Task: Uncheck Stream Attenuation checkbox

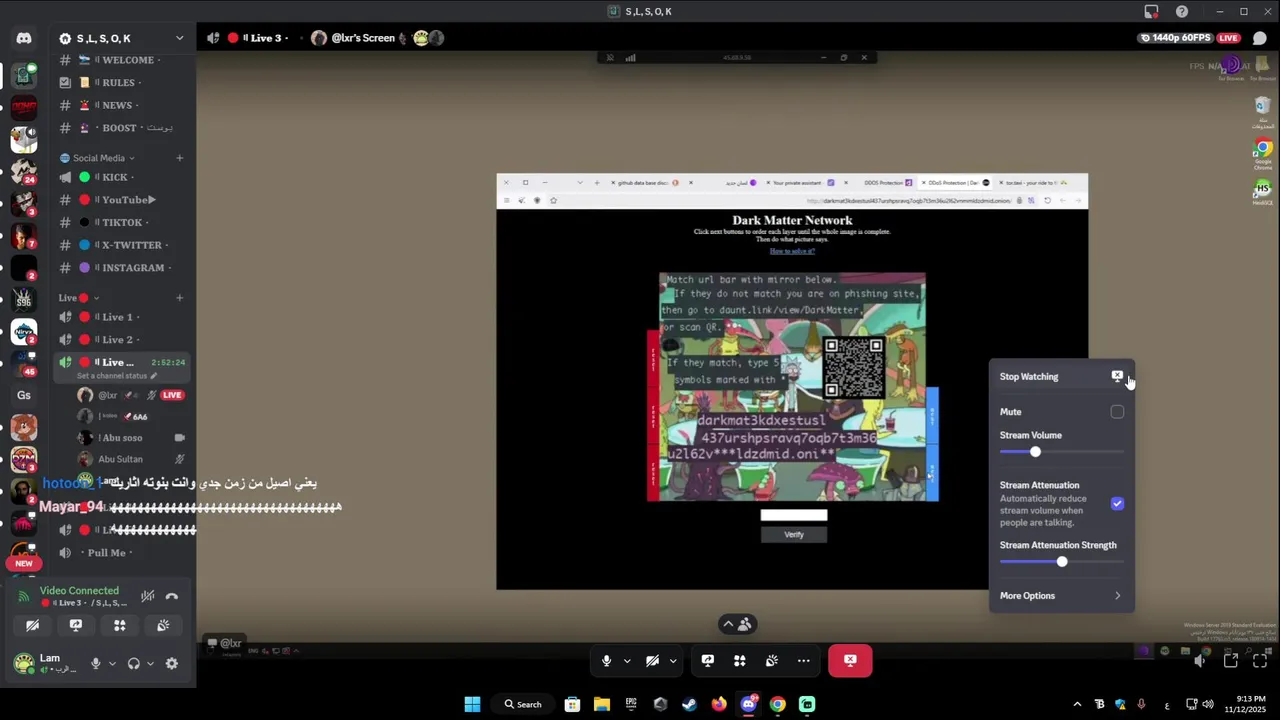Action: 1117,503
